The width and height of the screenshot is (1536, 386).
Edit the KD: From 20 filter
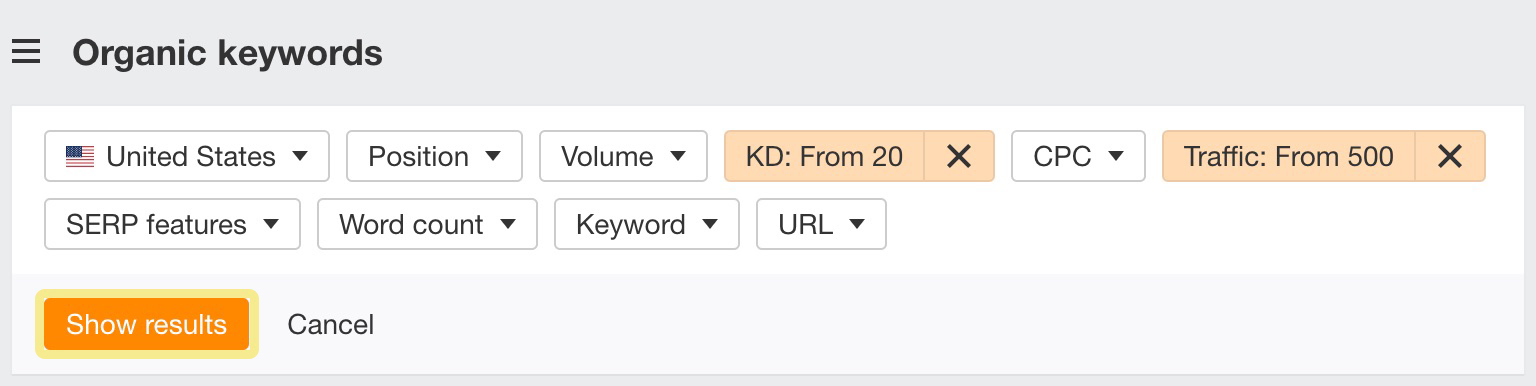[824, 156]
